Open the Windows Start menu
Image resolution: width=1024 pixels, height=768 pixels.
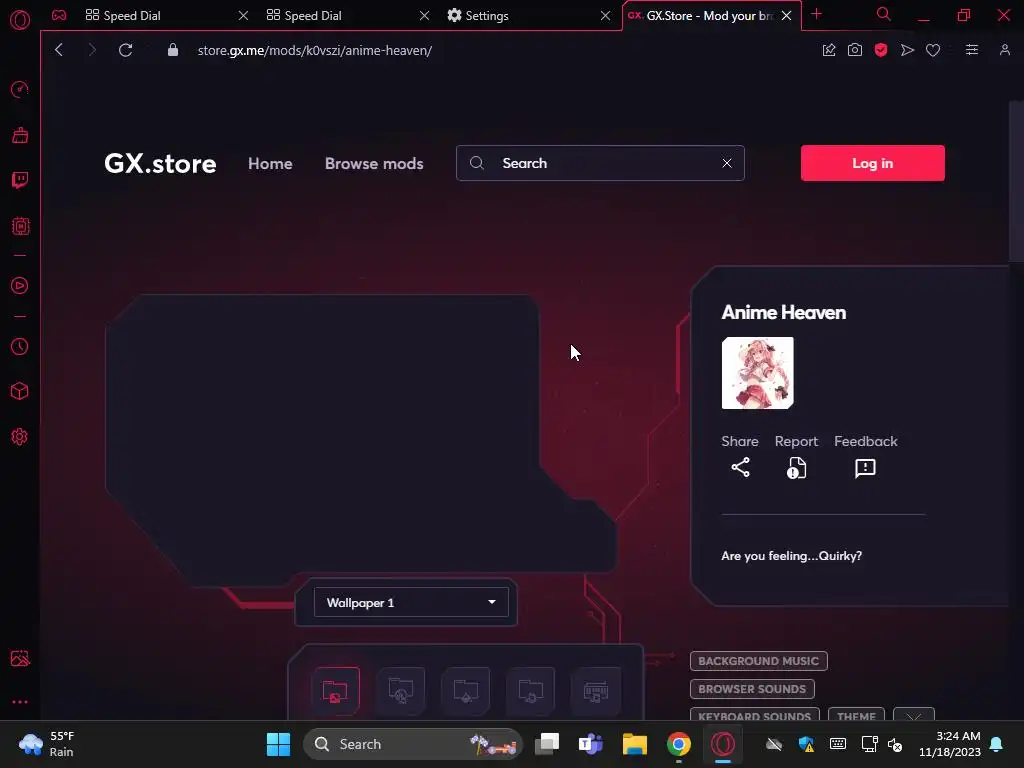point(278,744)
